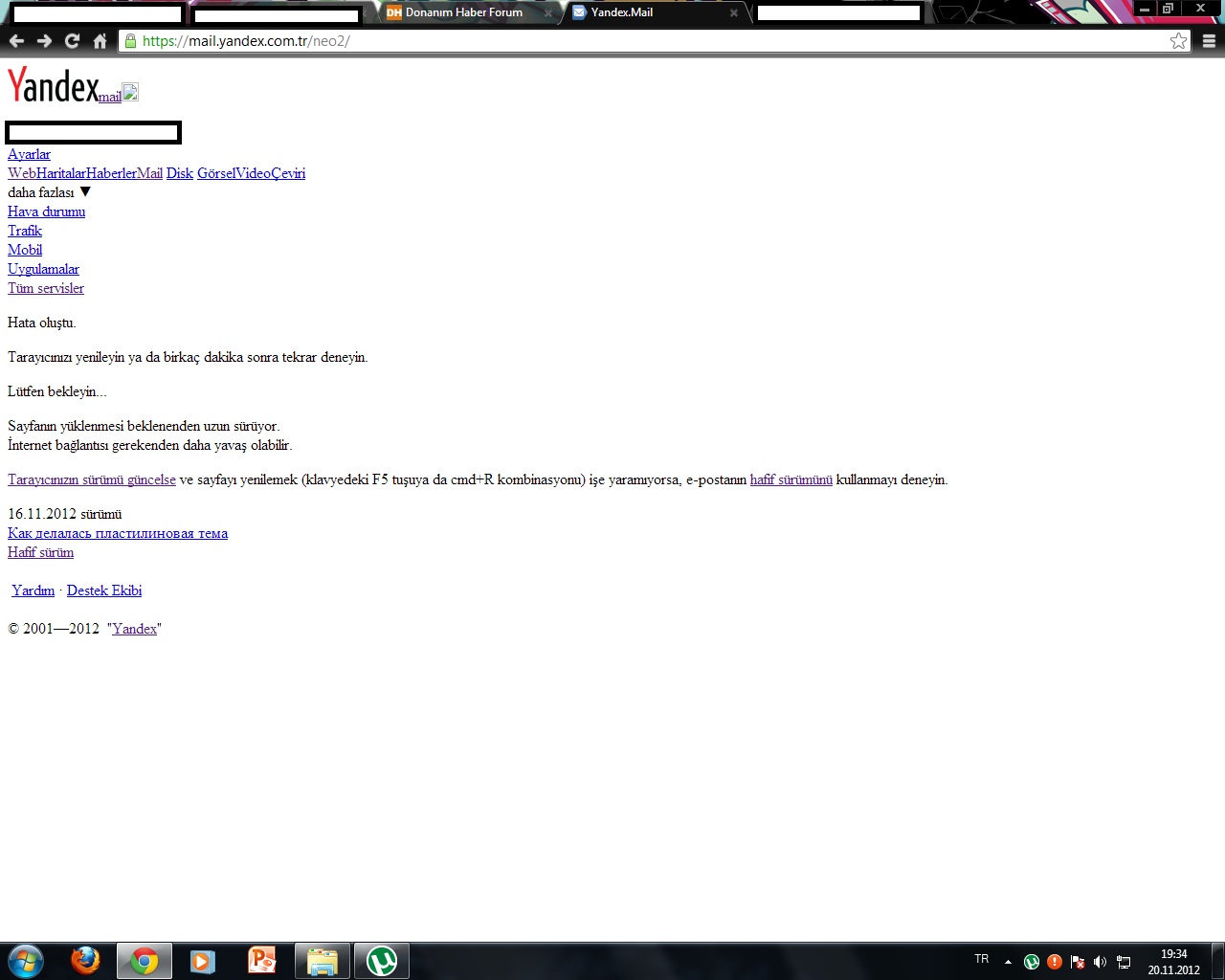Bookmark this page with the star icon
This screenshot has width=1225, height=980.
(1178, 41)
